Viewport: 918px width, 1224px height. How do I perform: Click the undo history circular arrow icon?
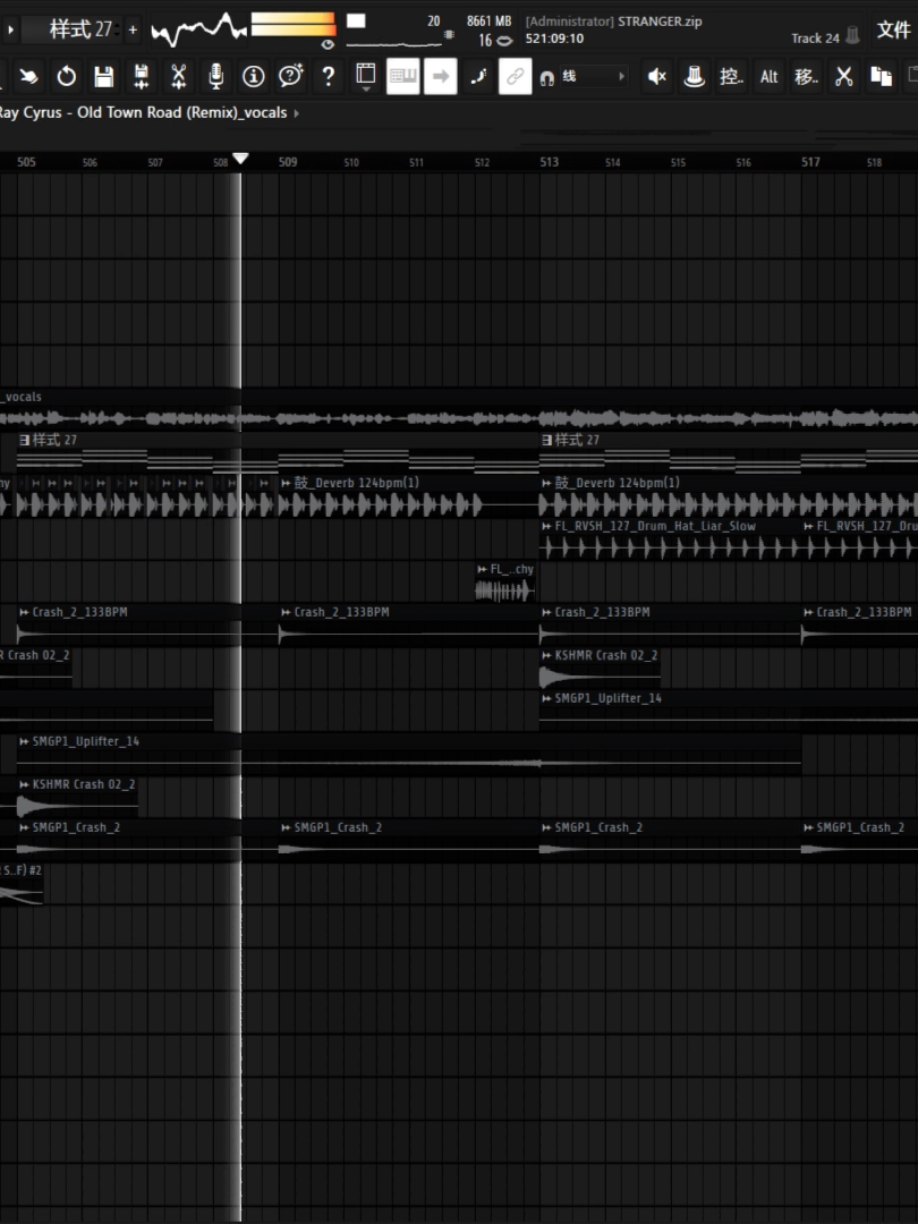tap(66, 76)
